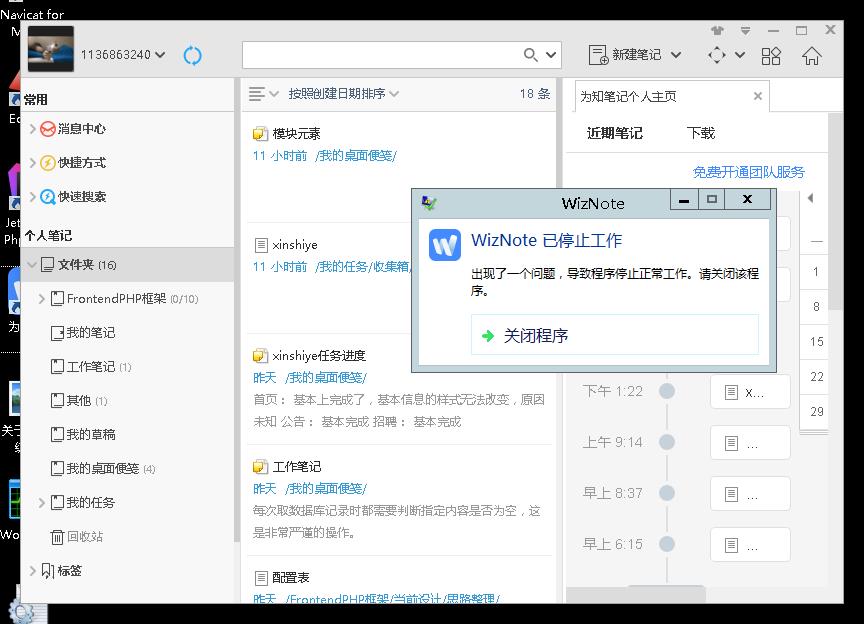864x624 pixels.
Task: Open the dropdown next to fullscreen icon
Action: [740, 55]
